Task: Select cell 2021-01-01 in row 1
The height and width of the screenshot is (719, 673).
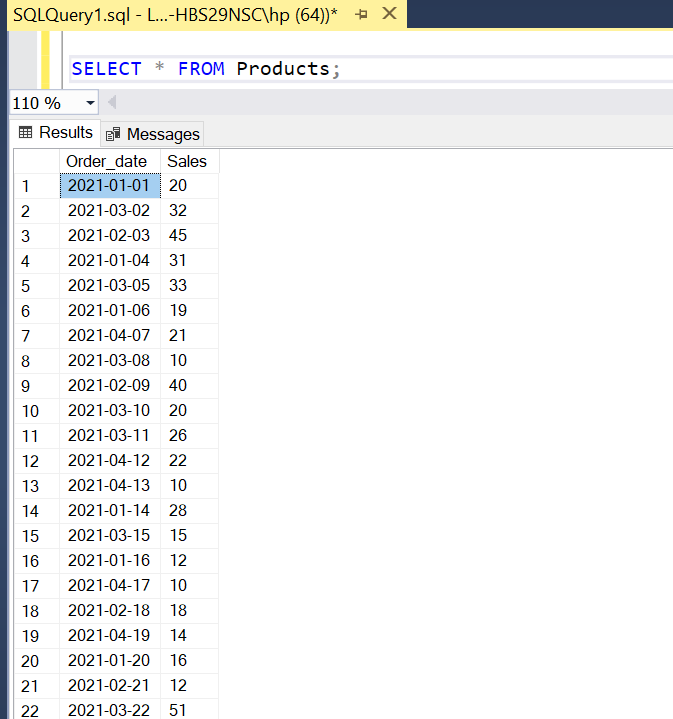Action: pos(110,186)
